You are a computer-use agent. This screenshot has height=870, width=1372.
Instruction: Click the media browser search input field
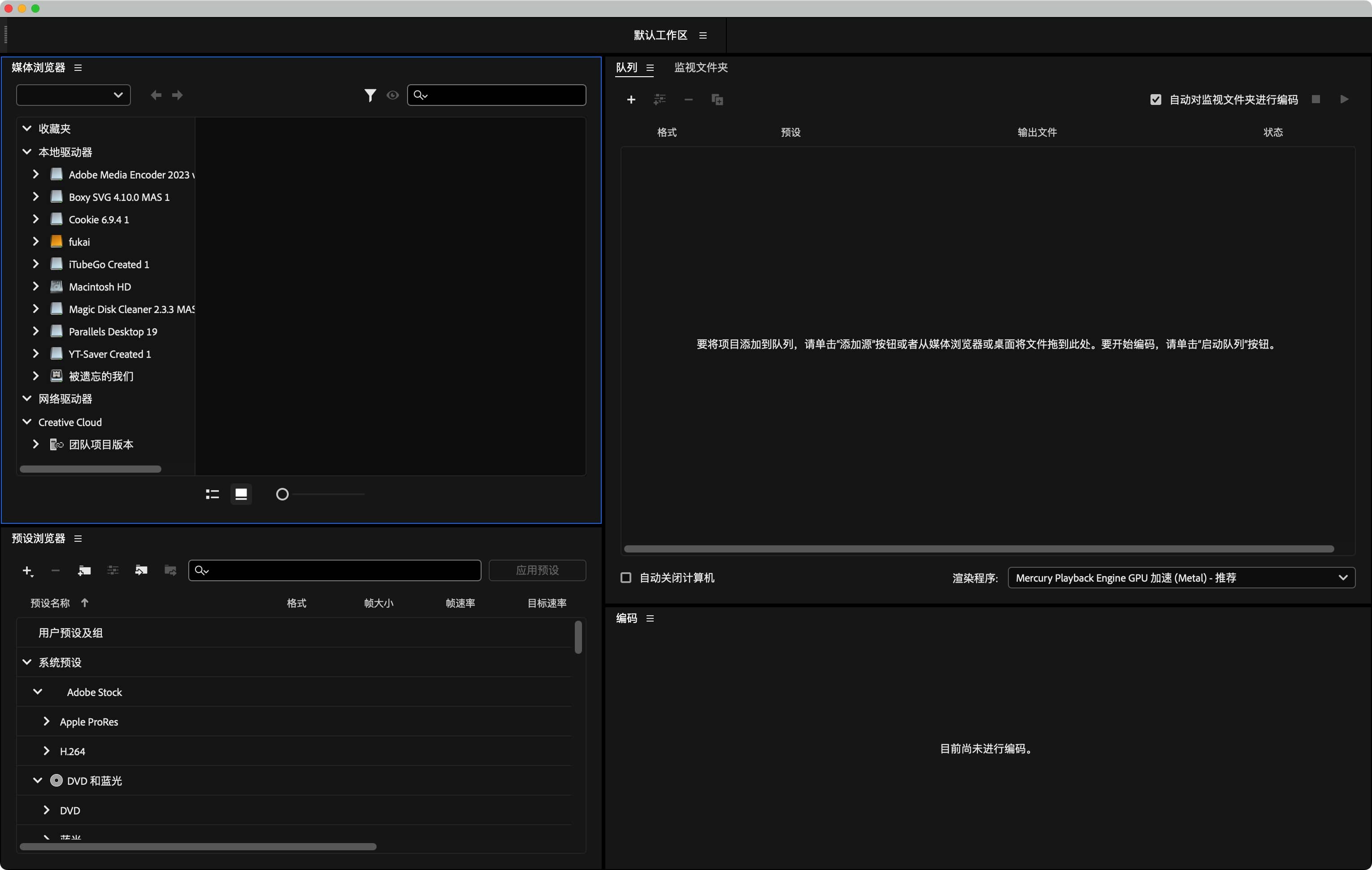(x=497, y=95)
